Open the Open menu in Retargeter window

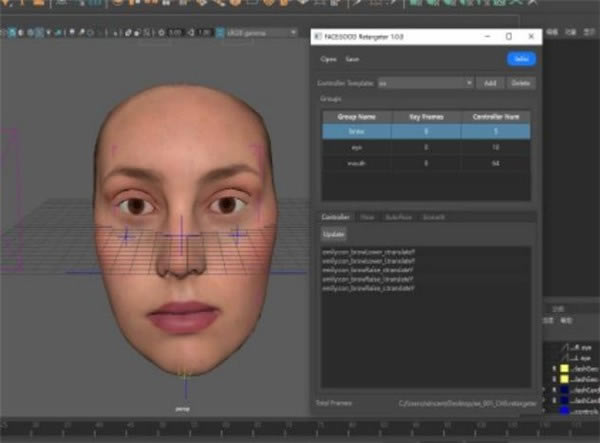point(328,59)
